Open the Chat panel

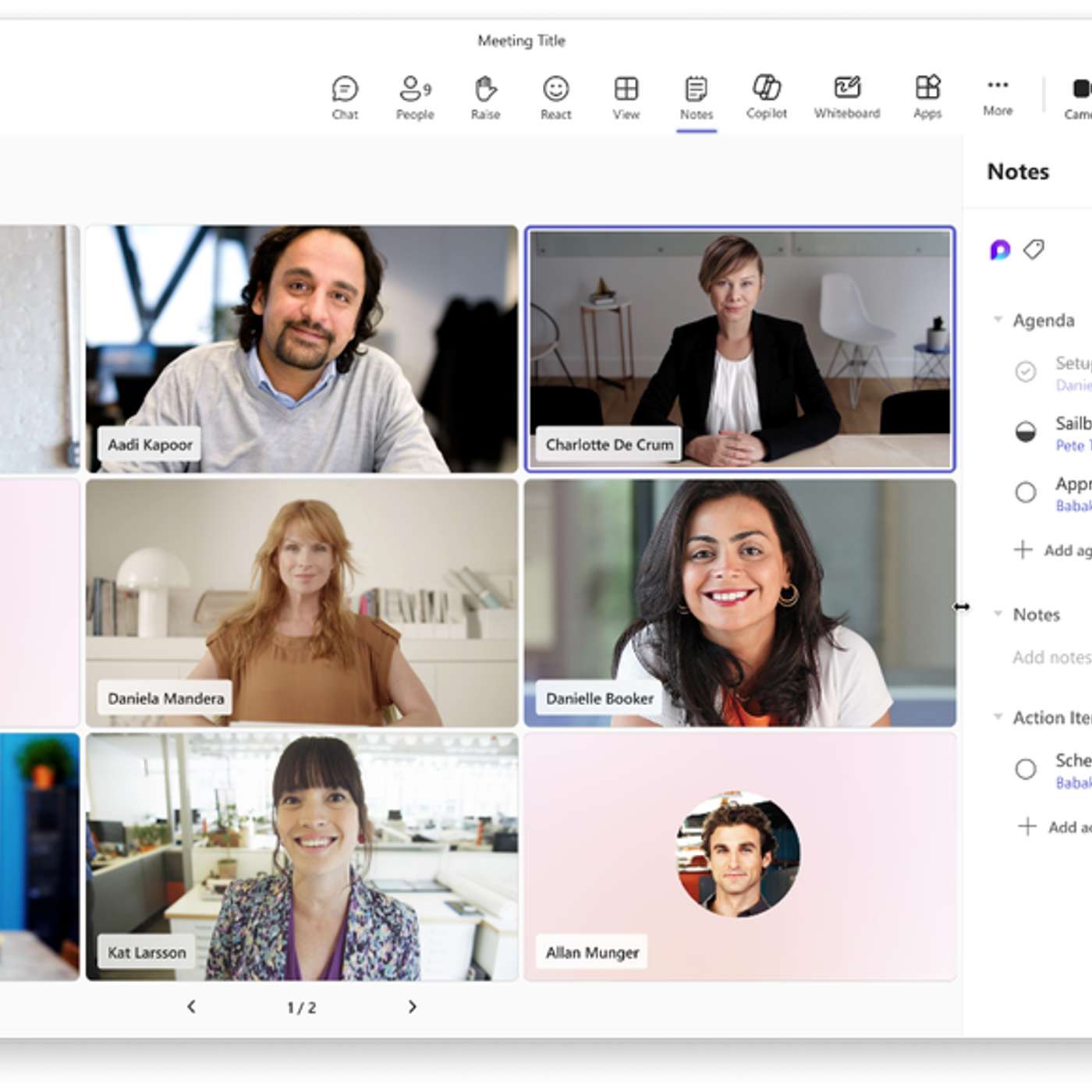[x=345, y=98]
